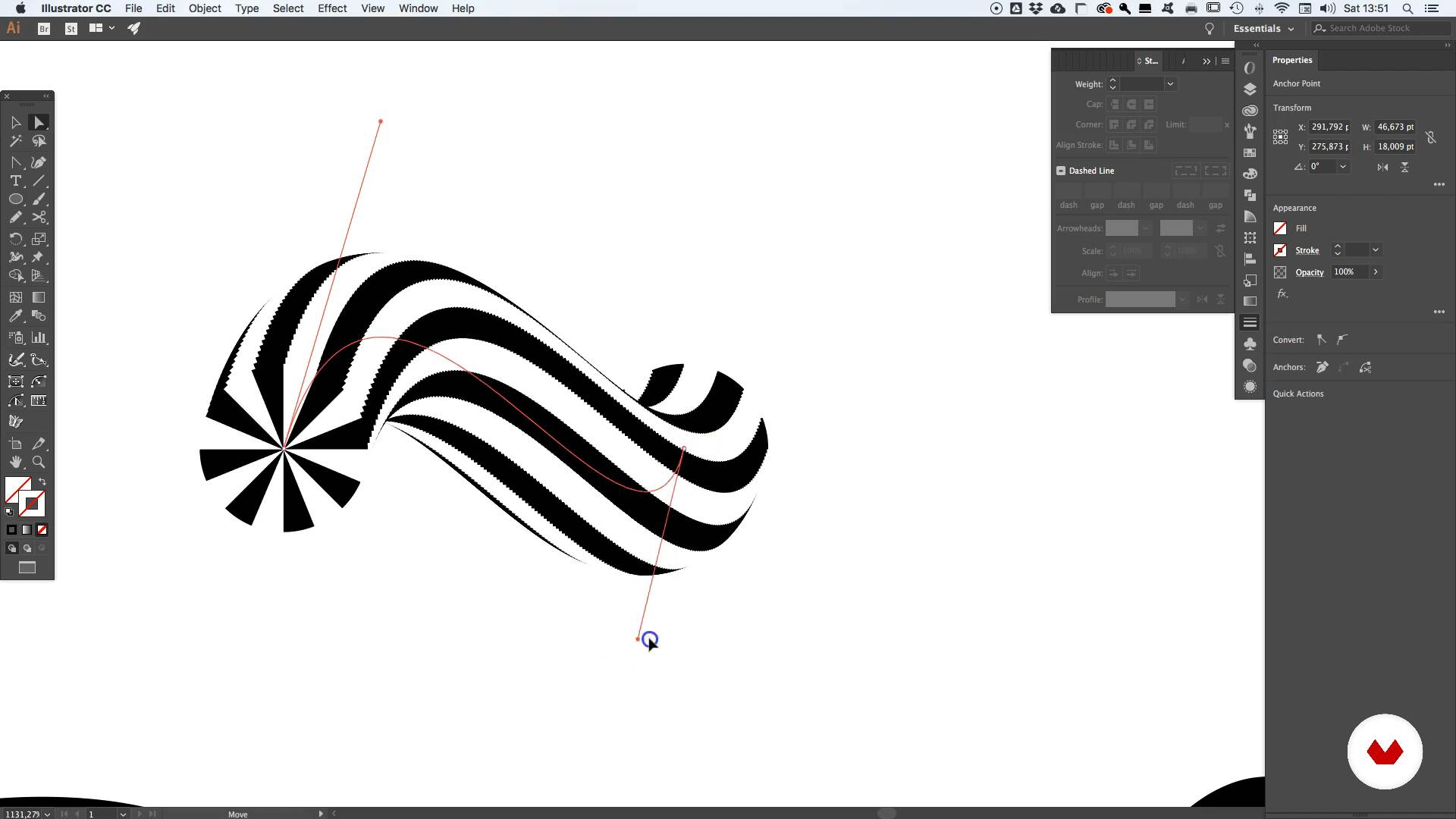This screenshot has height=819, width=1456.
Task: Select the Type tool
Action: pyautogui.click(x=15, y=181)
